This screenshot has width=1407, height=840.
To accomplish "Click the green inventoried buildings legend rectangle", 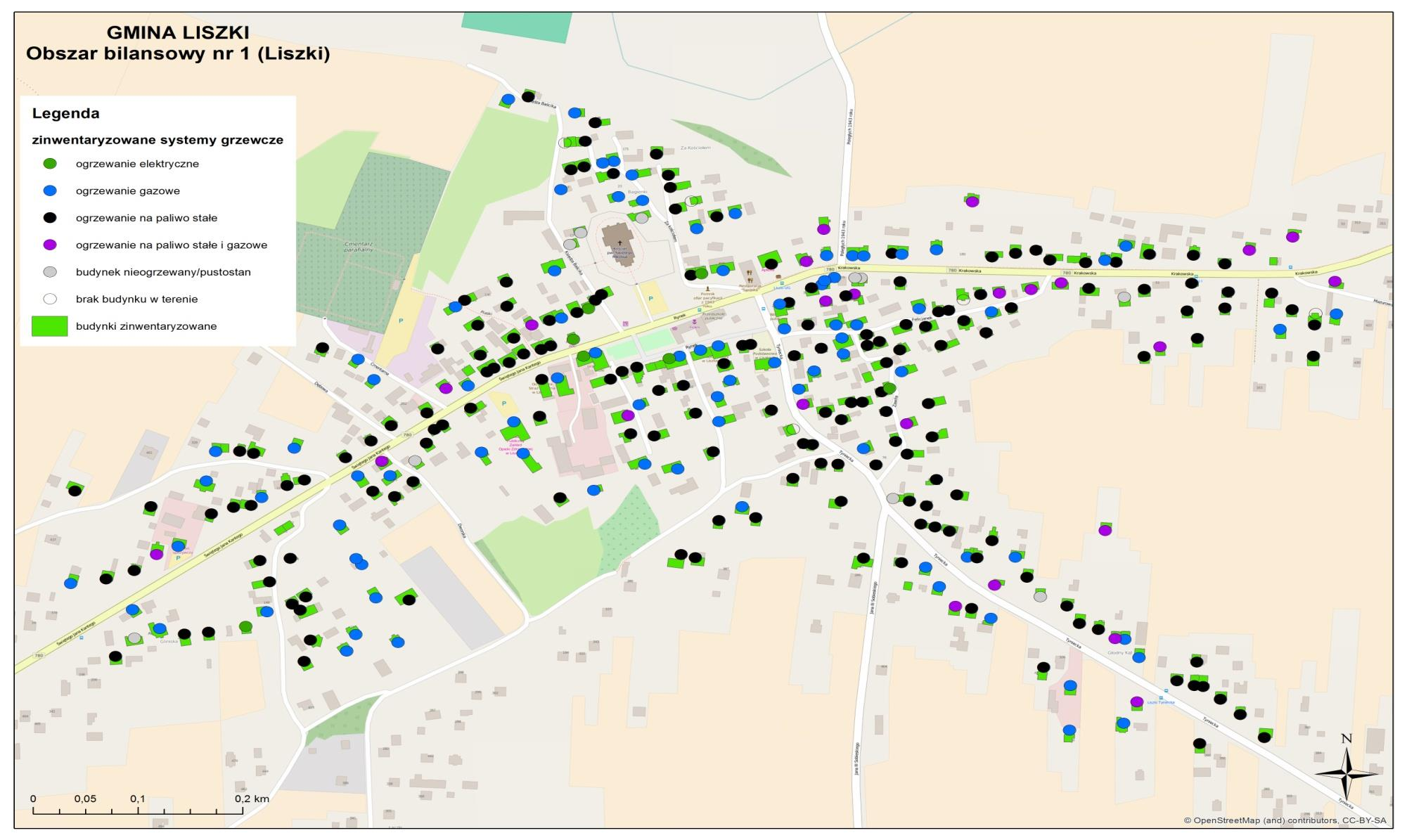I will coord(50,326).
